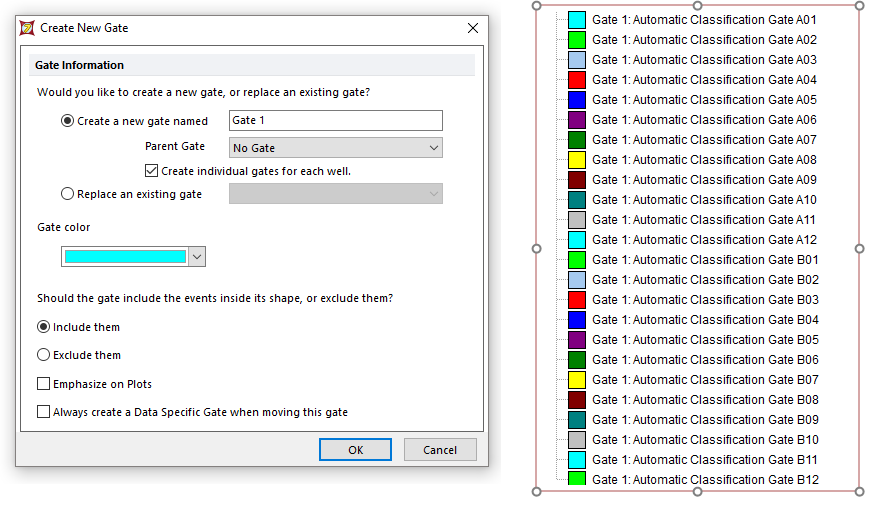The image size is (879, 507).
Task: Select Automatic Classification Gate B12 in the tree
Action: click(704, 480)
